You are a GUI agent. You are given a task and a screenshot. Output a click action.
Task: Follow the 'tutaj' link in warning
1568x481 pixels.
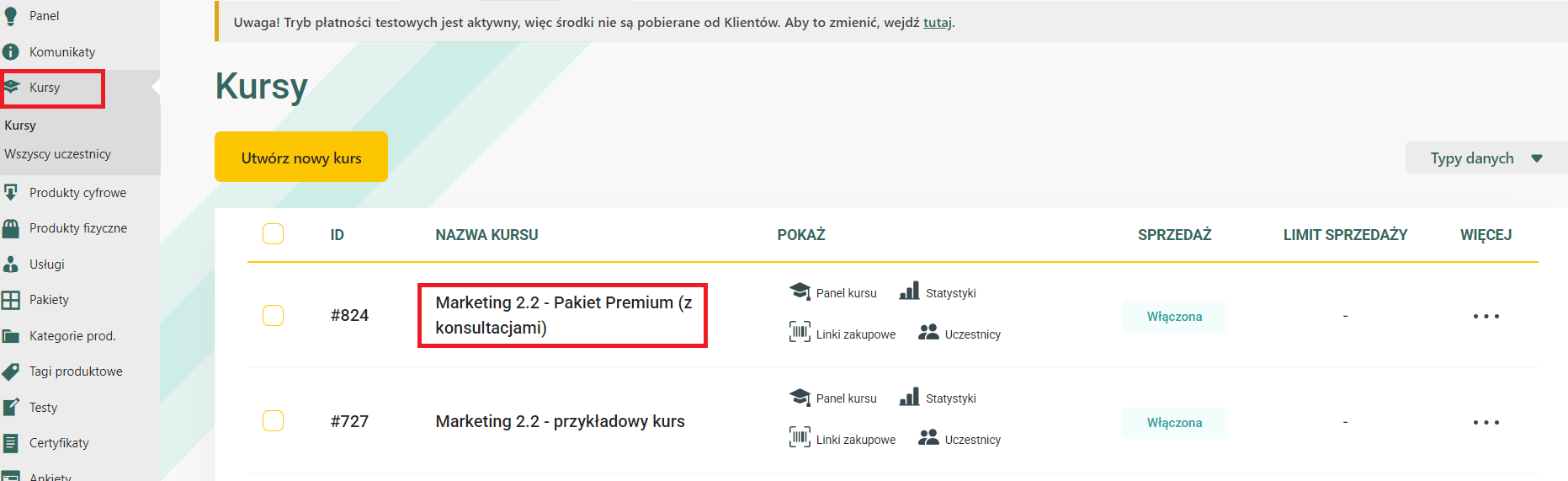pyautogui.click(x=937, y=23)
